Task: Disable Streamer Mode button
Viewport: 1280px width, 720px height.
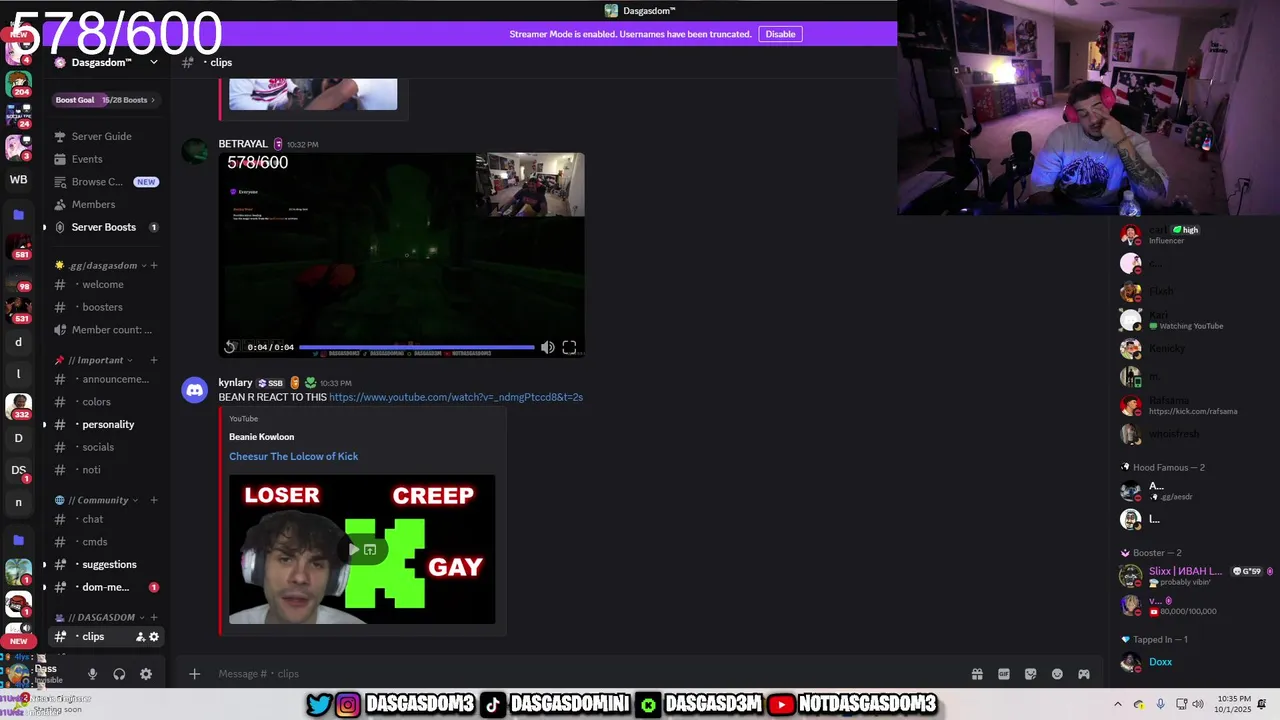Action: coord(780,34)
